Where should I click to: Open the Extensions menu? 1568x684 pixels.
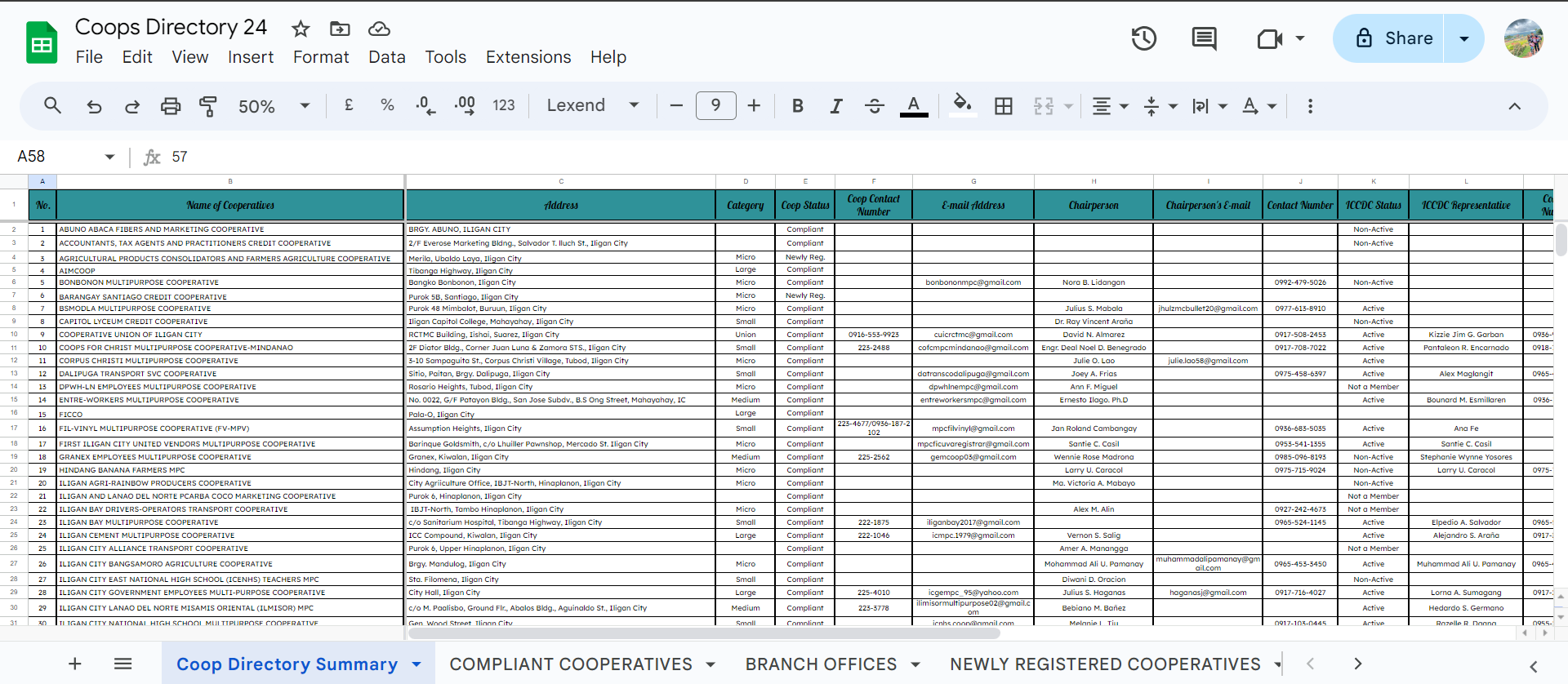coord(528,57)
